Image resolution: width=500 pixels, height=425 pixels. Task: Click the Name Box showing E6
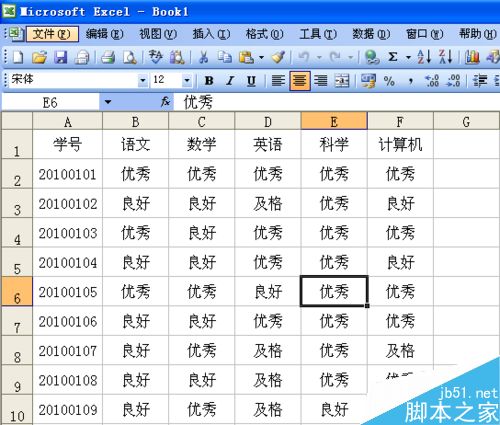pyautogui.click(x=51, y=102)
